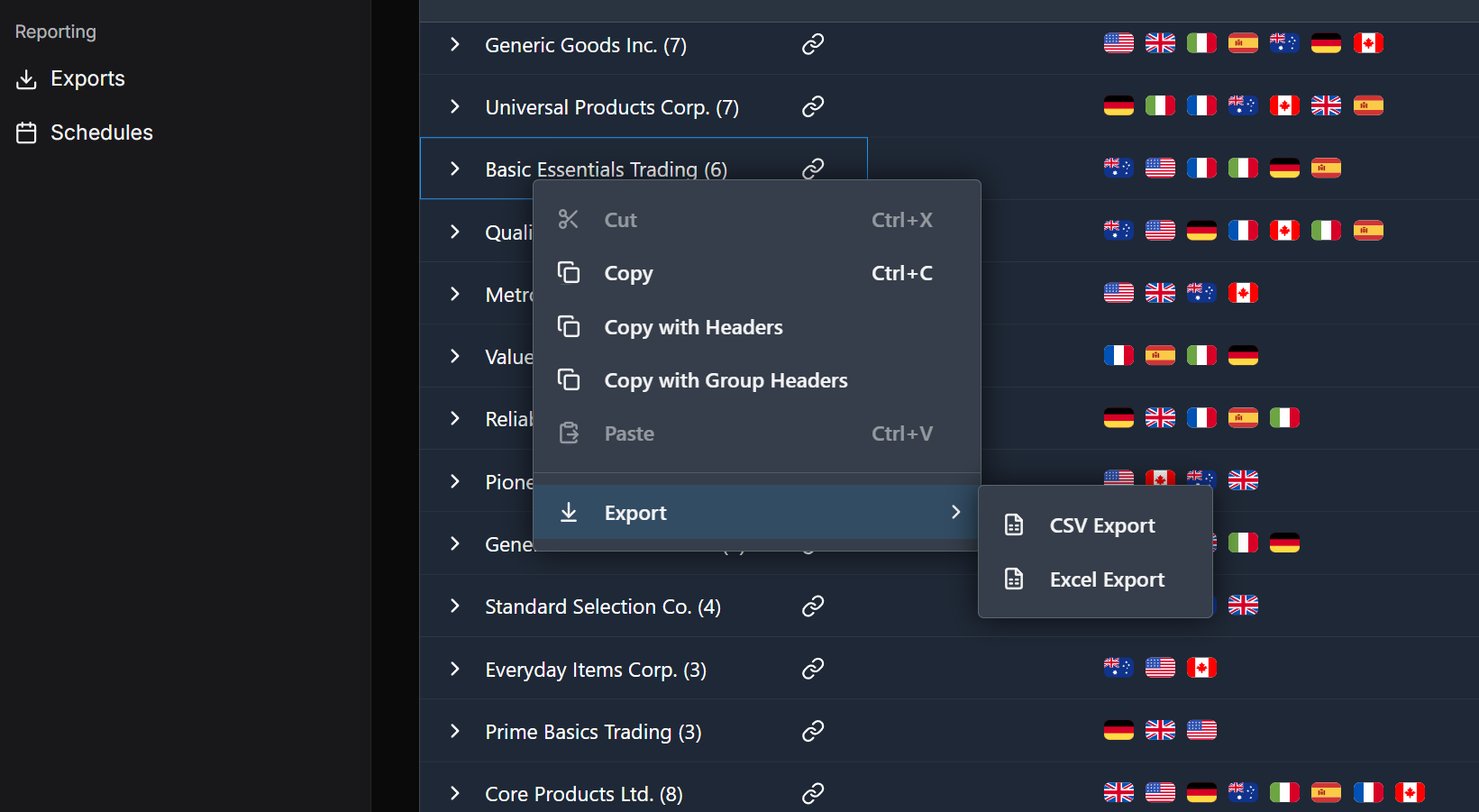Select Copy from the context menu
The width and height of the screenshot is (1479, 812).
(628, 273)
